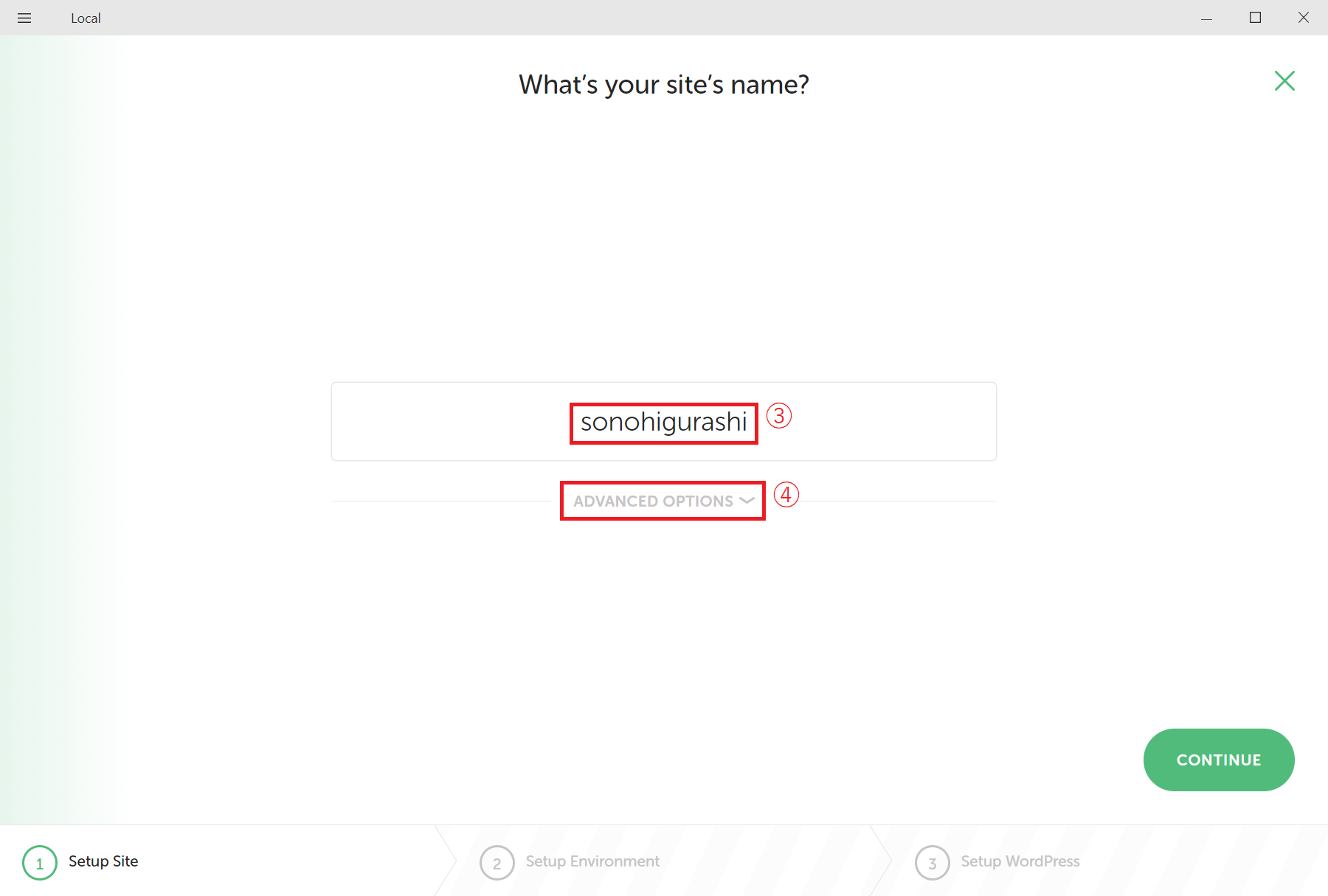This screenshot has width=1328, height=896.
Task: Close the site setup with green X
Action: tap(1284, 81)
